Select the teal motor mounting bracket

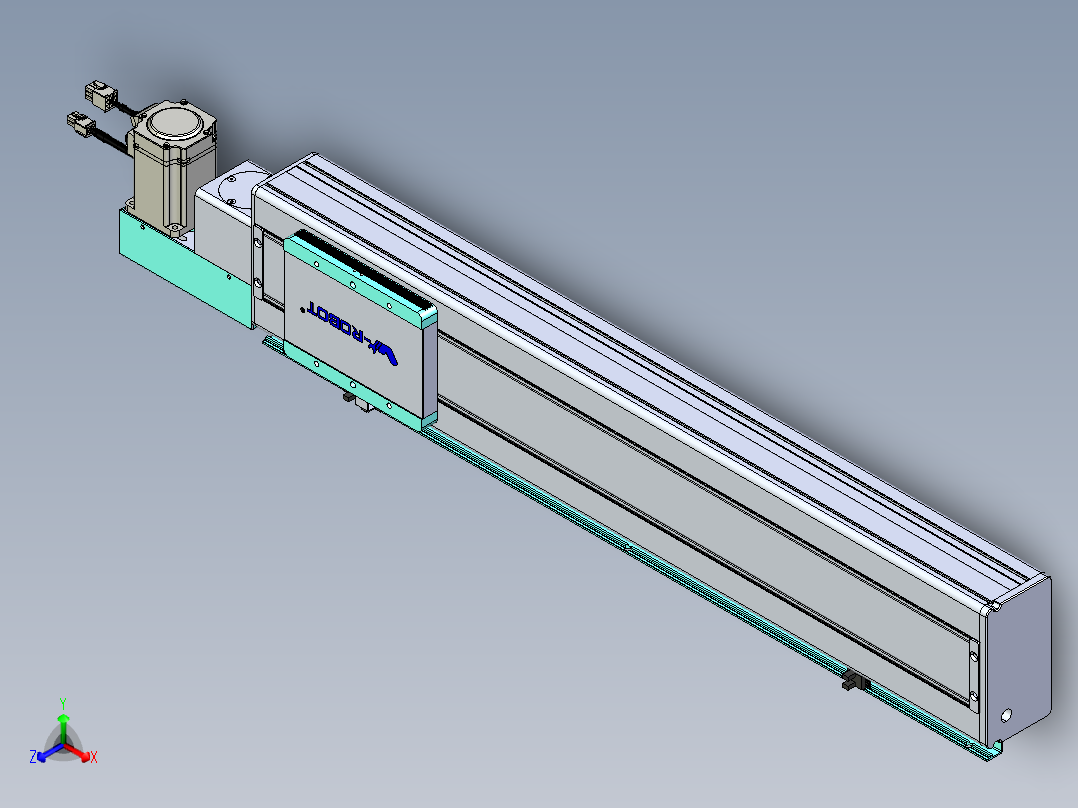tap(186, 270)
